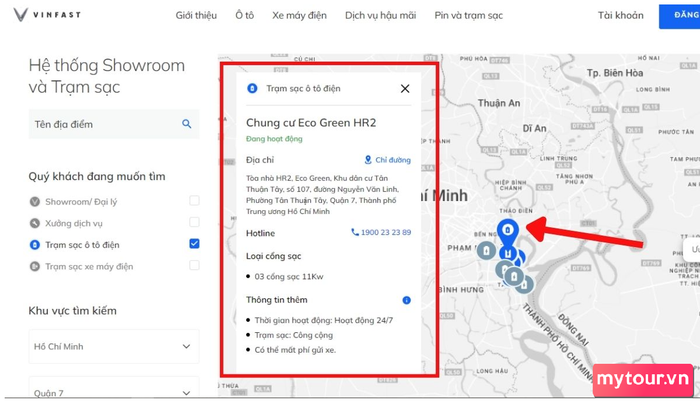700x405 pixels.
Task: Open Tài khoản account link
Action: tap(621, 16)
